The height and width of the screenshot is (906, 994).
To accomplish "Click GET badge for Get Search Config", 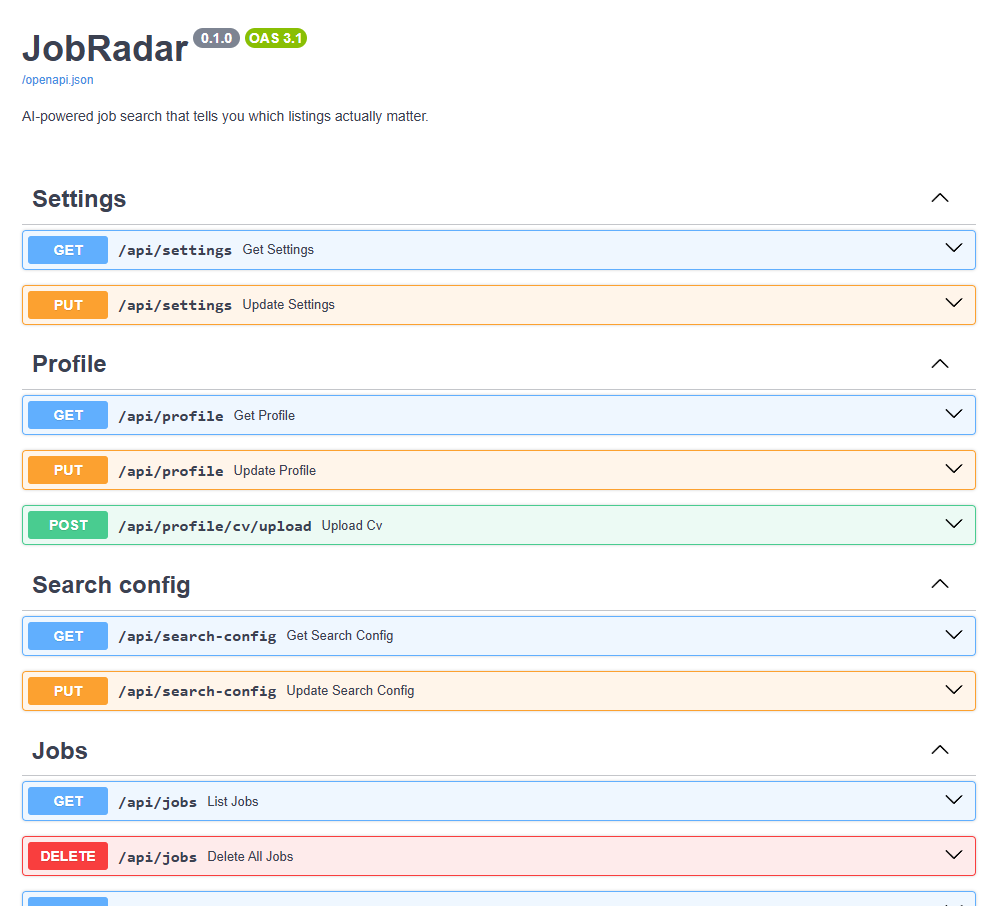I will (x=68, y=636).
